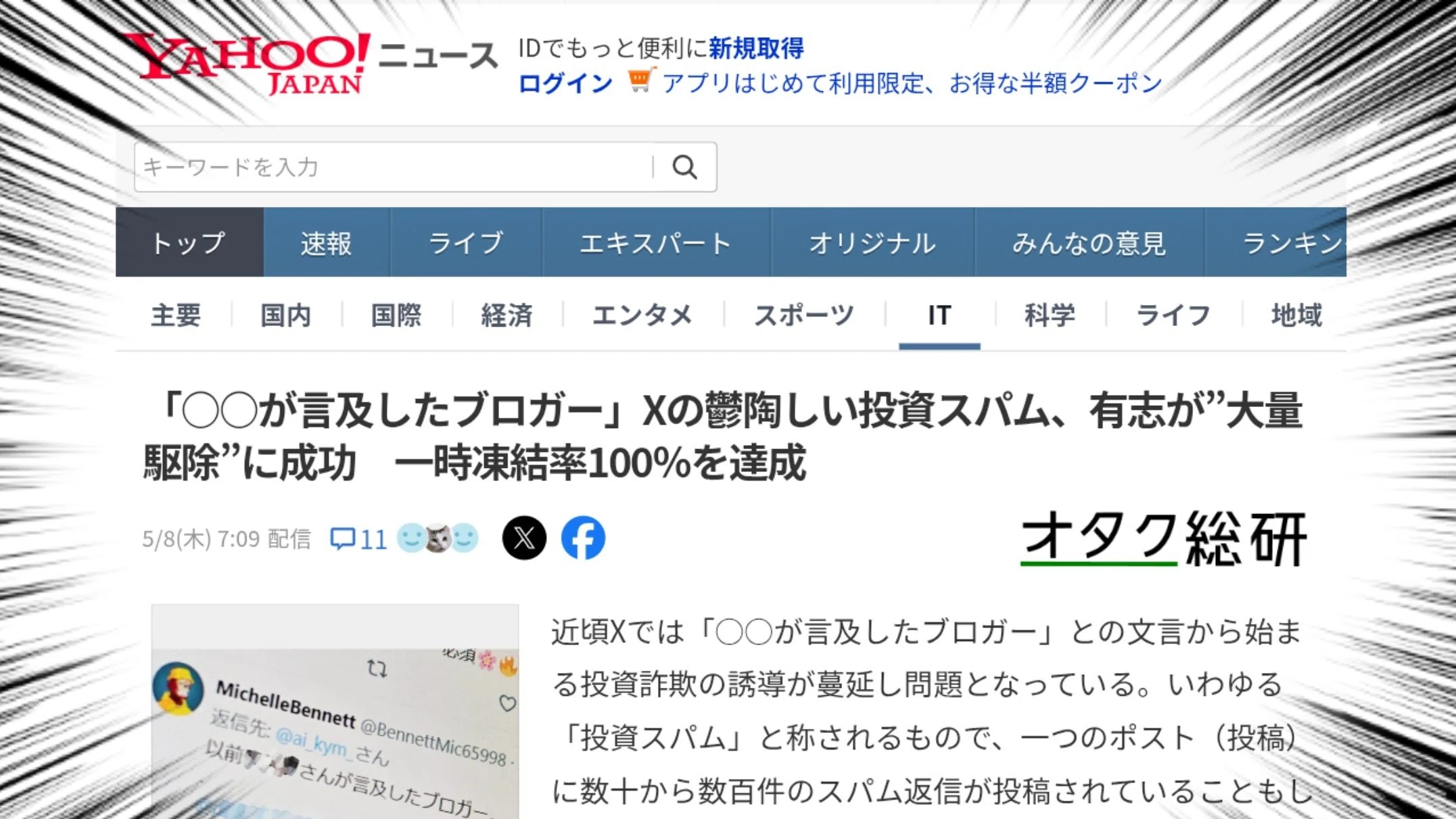Click the paragraph starting 近頃Xでは
Viewport: 1456px width, 819px height.
(x=932, y=711)
